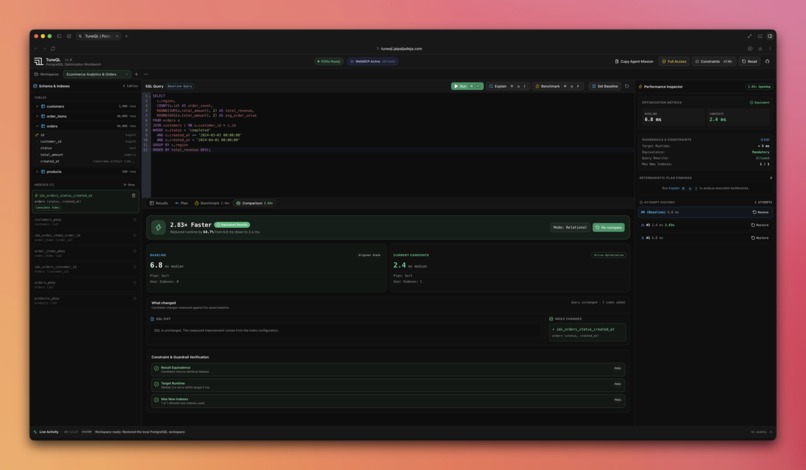Click the Attempt History clock icon
This screenshot has height=470, width=806.
coord(641,203)
